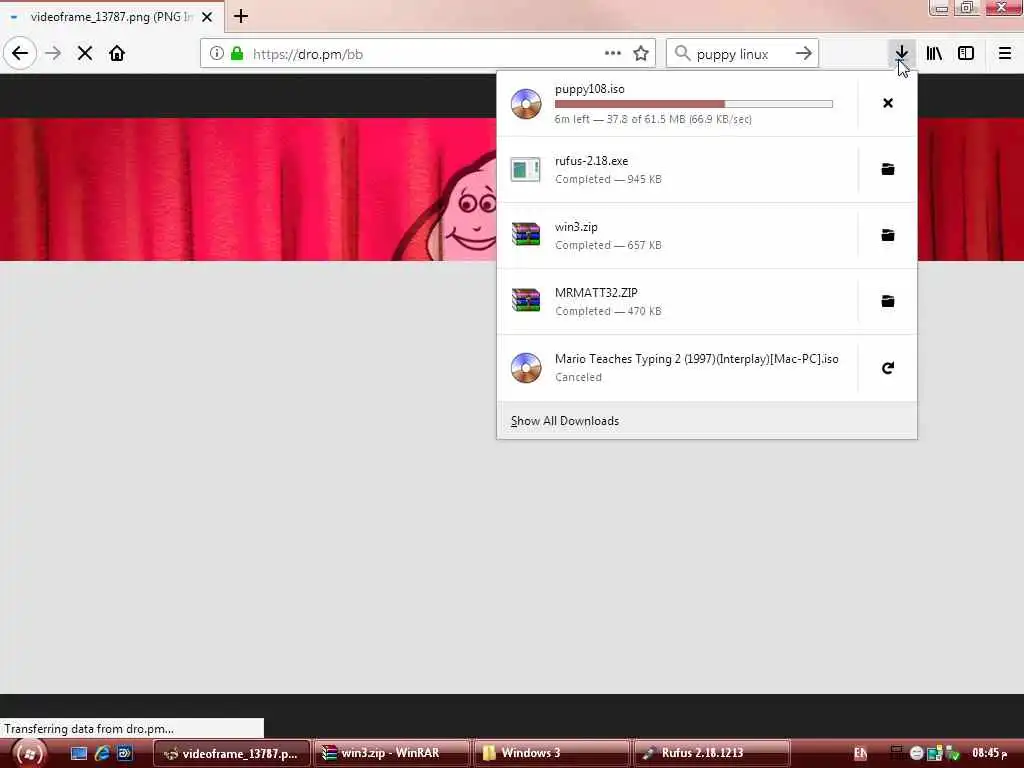Click the Forward arrow button
The image size is (1024, 768).
[54, 54]
